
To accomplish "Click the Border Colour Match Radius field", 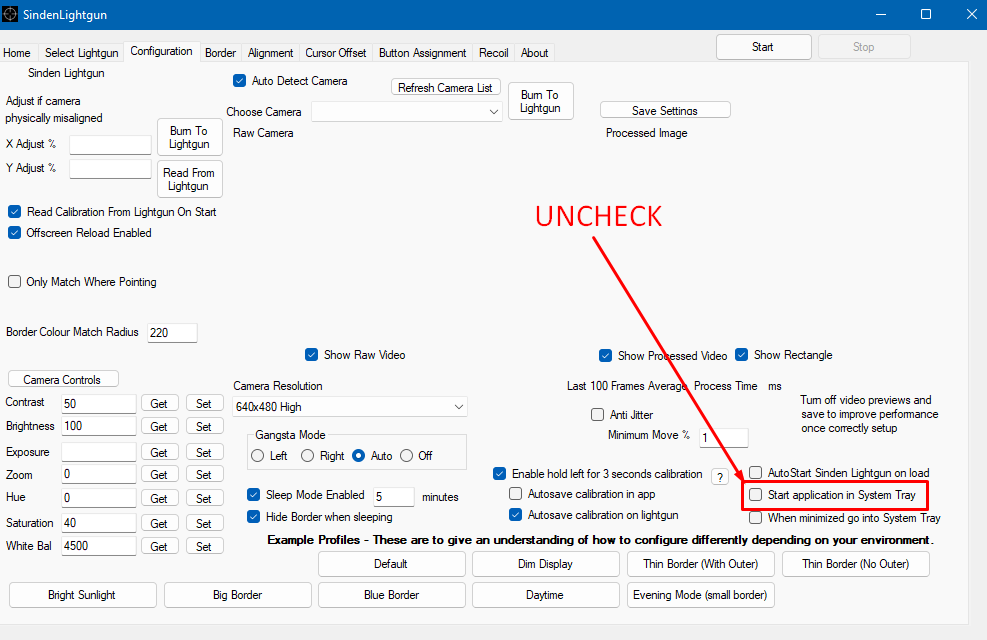I will (172, 332).
